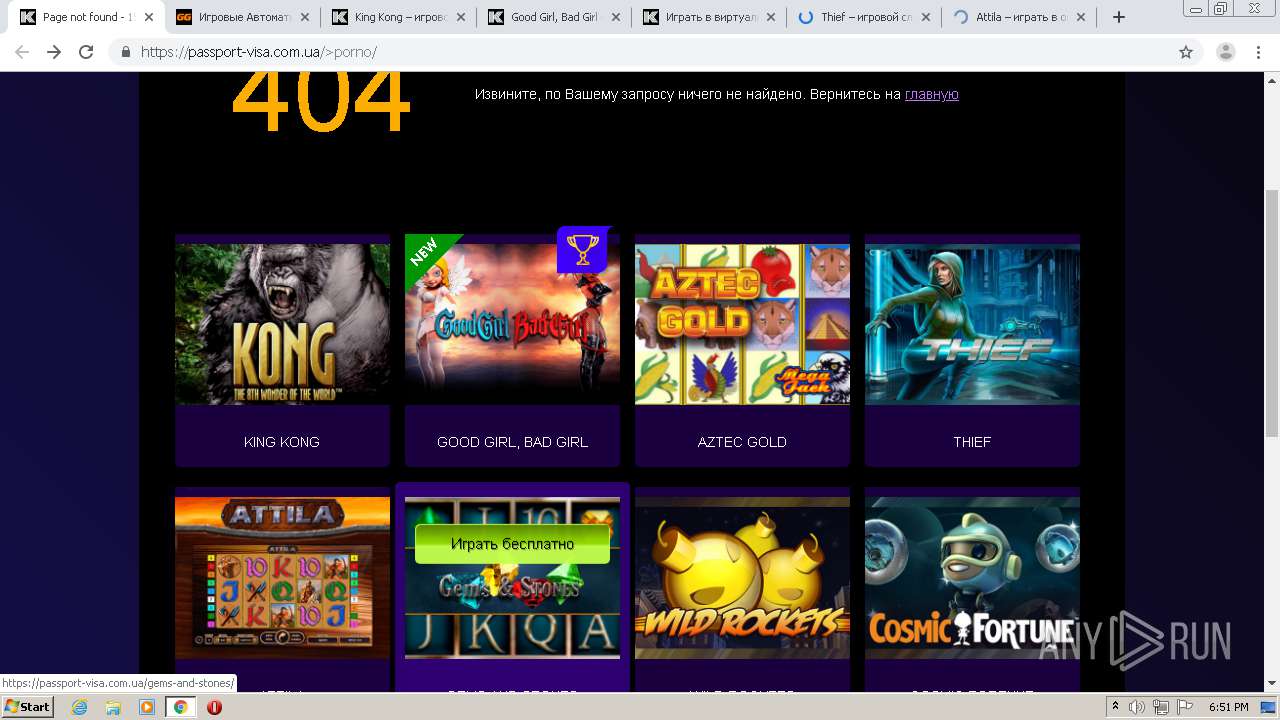The width and height of the screenshot is (1280, 720).
Task: Open the Windows Start menu
Action: 27,707
